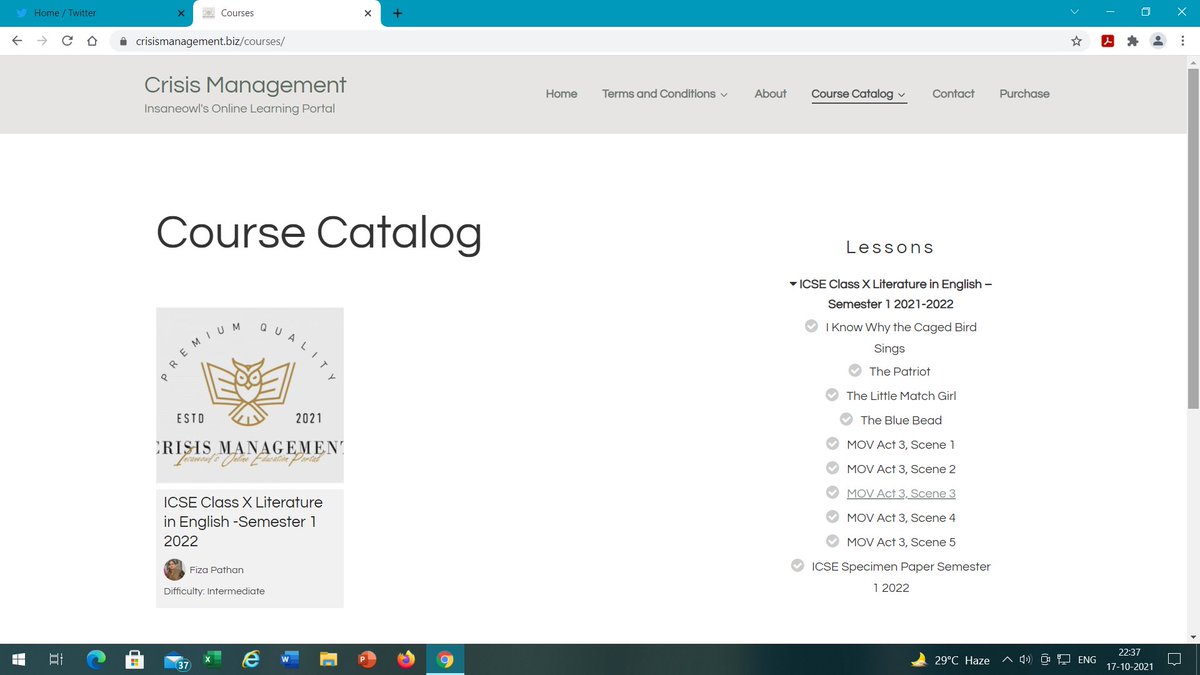The width and height of the screenshot is (1200, 675).
Task: Bookmark this page with the star icon
Action: point(1076,41)
